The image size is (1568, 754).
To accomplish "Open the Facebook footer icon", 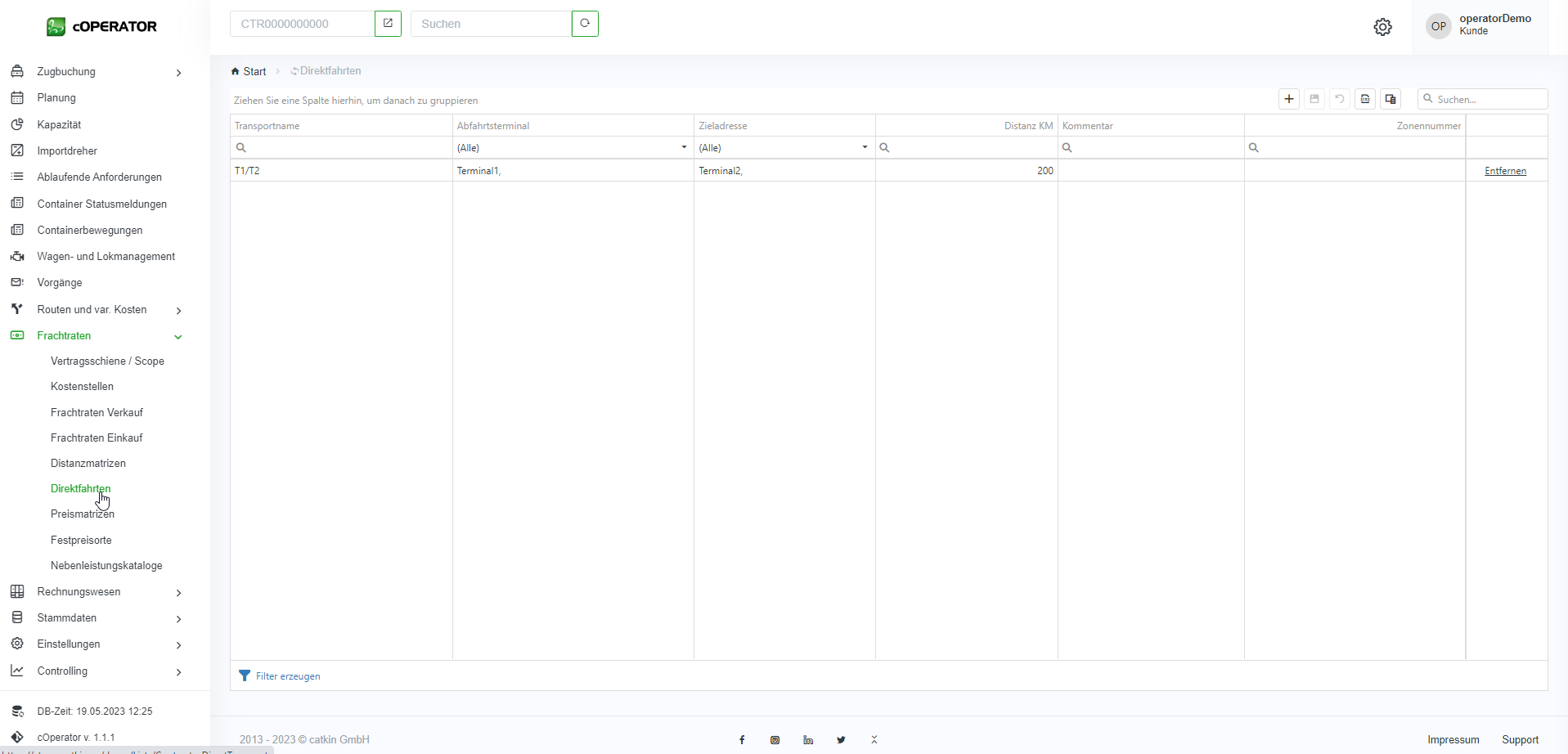I will pos(742,740).
